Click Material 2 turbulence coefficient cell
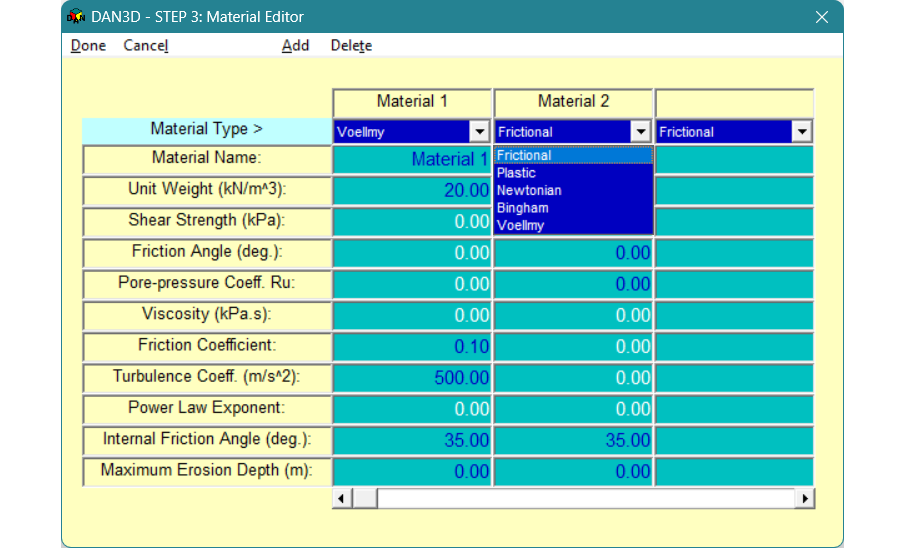The height and width of the screenshot is (548, 905). click(573, 378)
